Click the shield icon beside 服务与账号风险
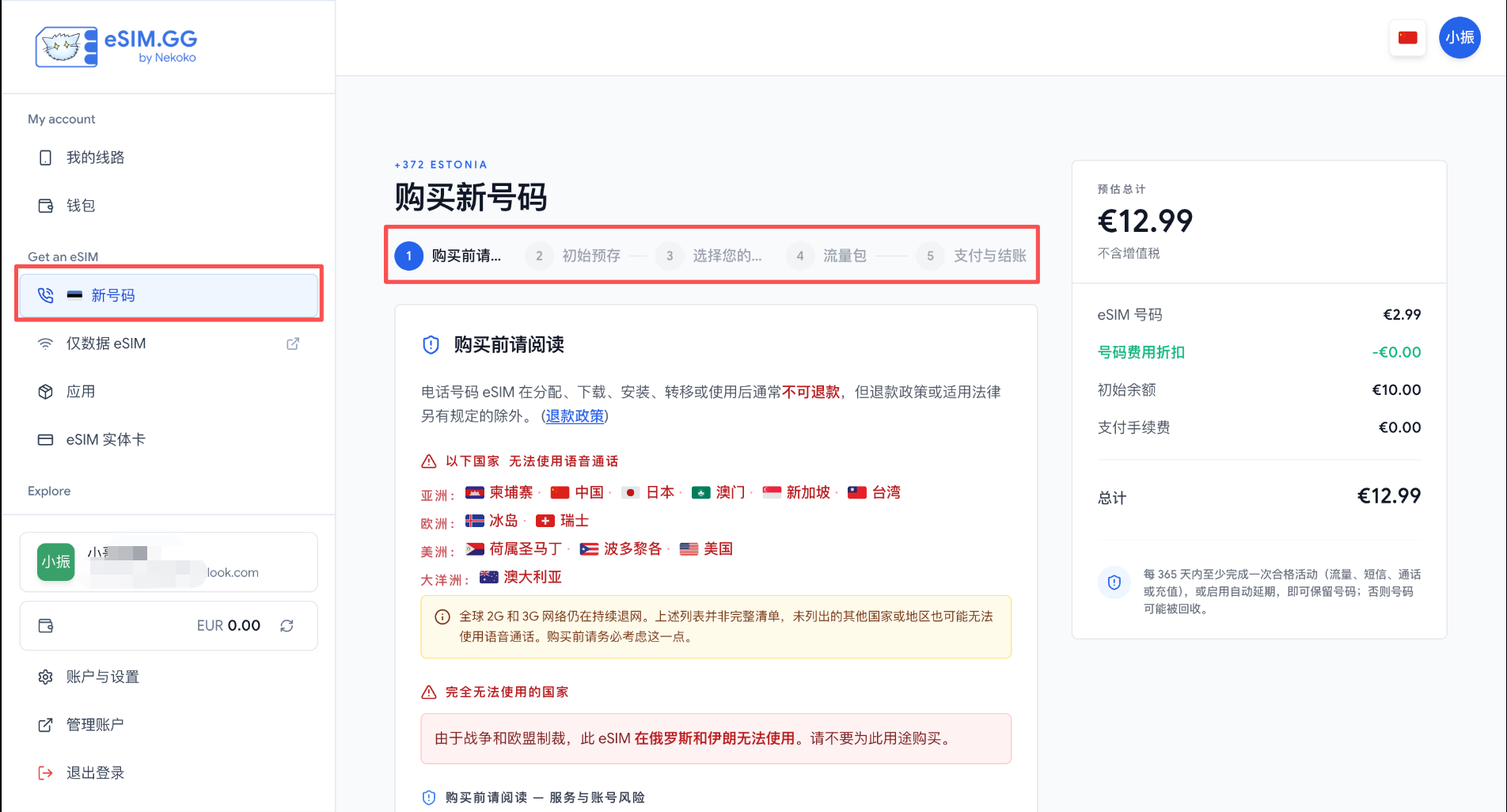The height and width of the screenshot is (812, 1507). click(x=429, y=798)
